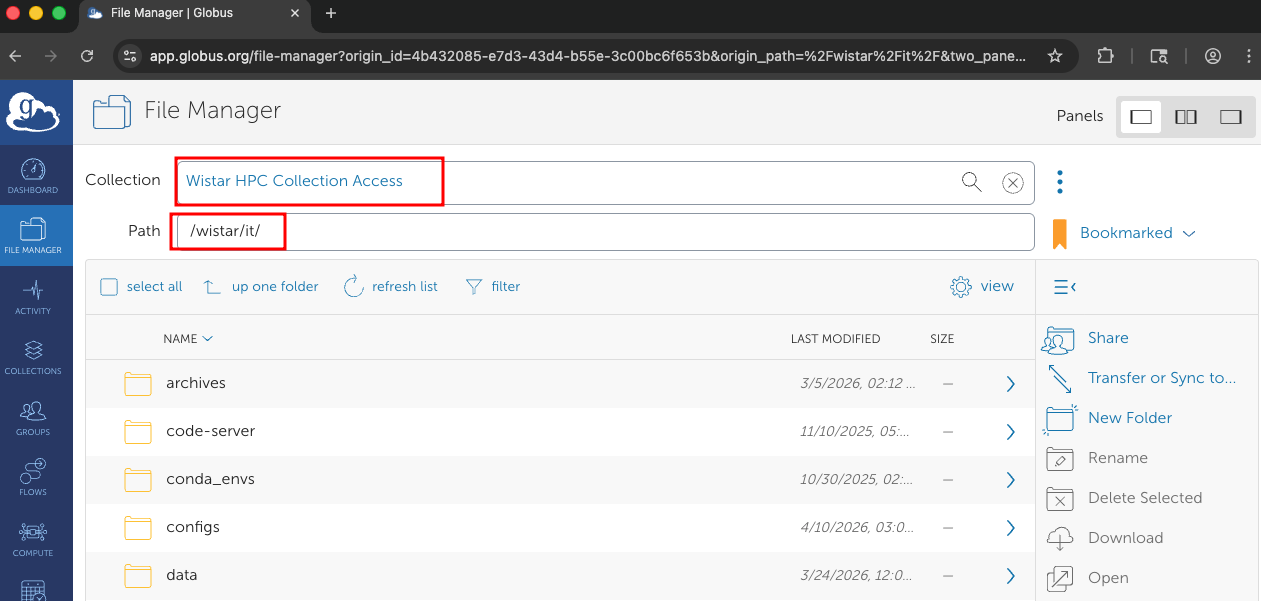Screen dimensions: 1261x601
Task: Enter conda_envs folder via chevron
Action: click(x=1010, y=480)
